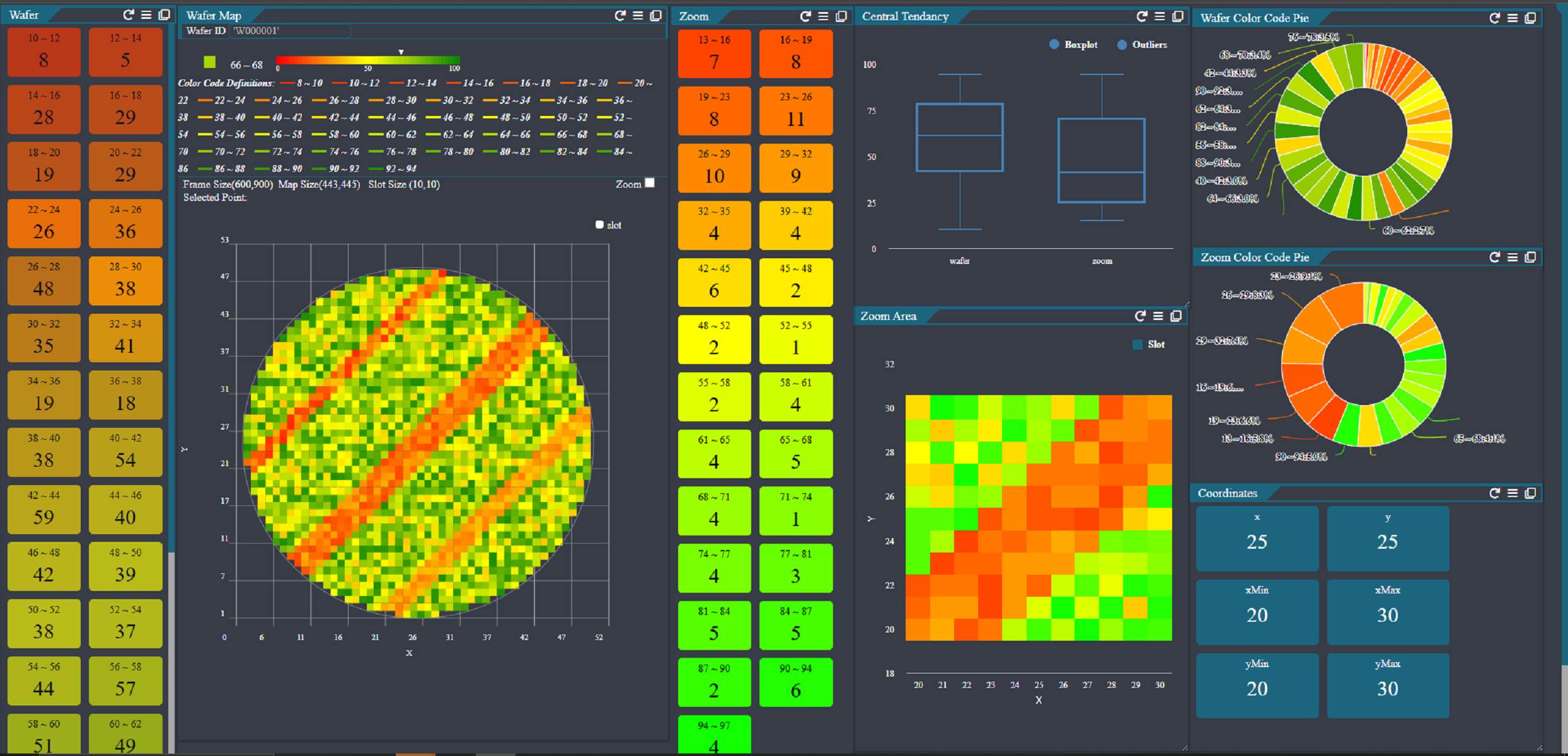Click Wafer Color Code Pie copy icon
The height and width of the screenshot is (756, 1568).
[1530, 18]
